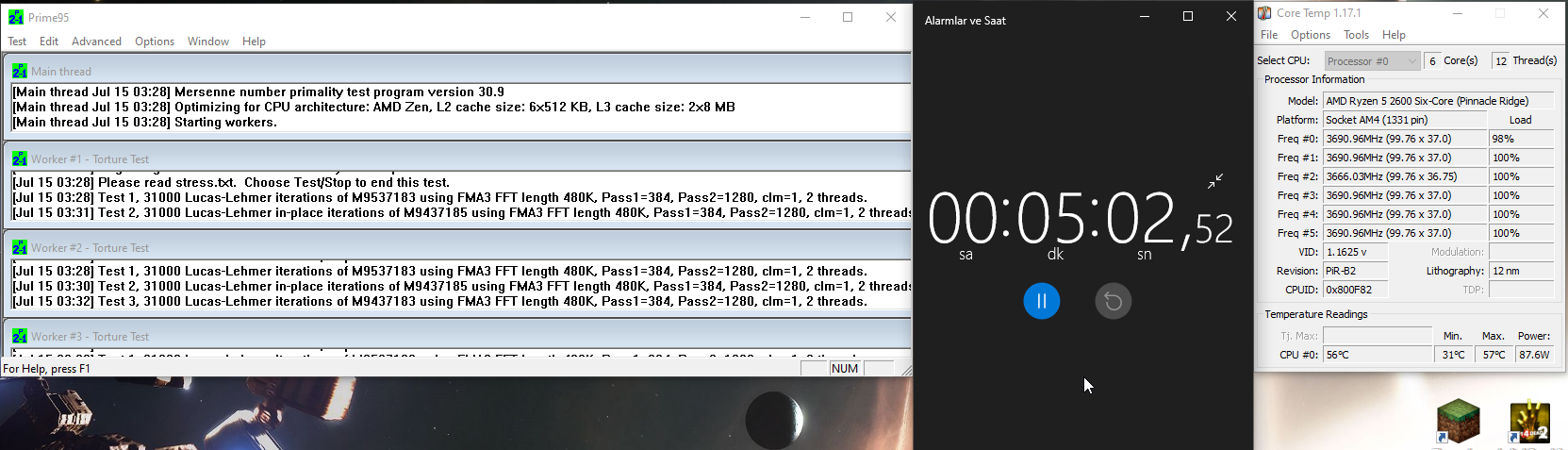Image resolution: width=1568 pixels, height=450 pixels.
Task: Click Main thread Starting workers line
Action: pos(145,122)
